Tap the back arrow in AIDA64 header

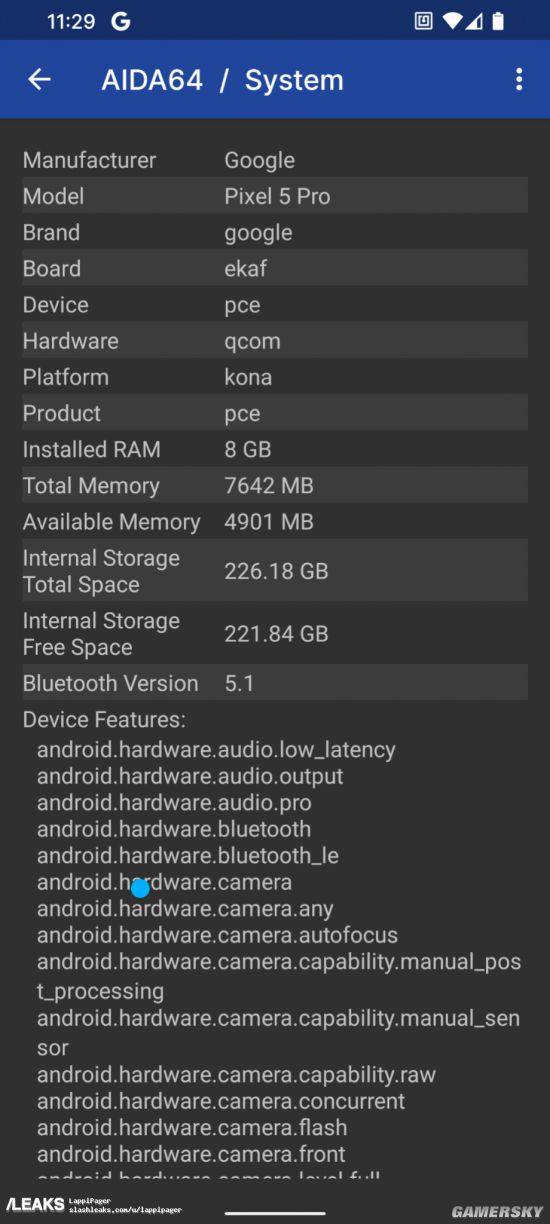(39, 80)
